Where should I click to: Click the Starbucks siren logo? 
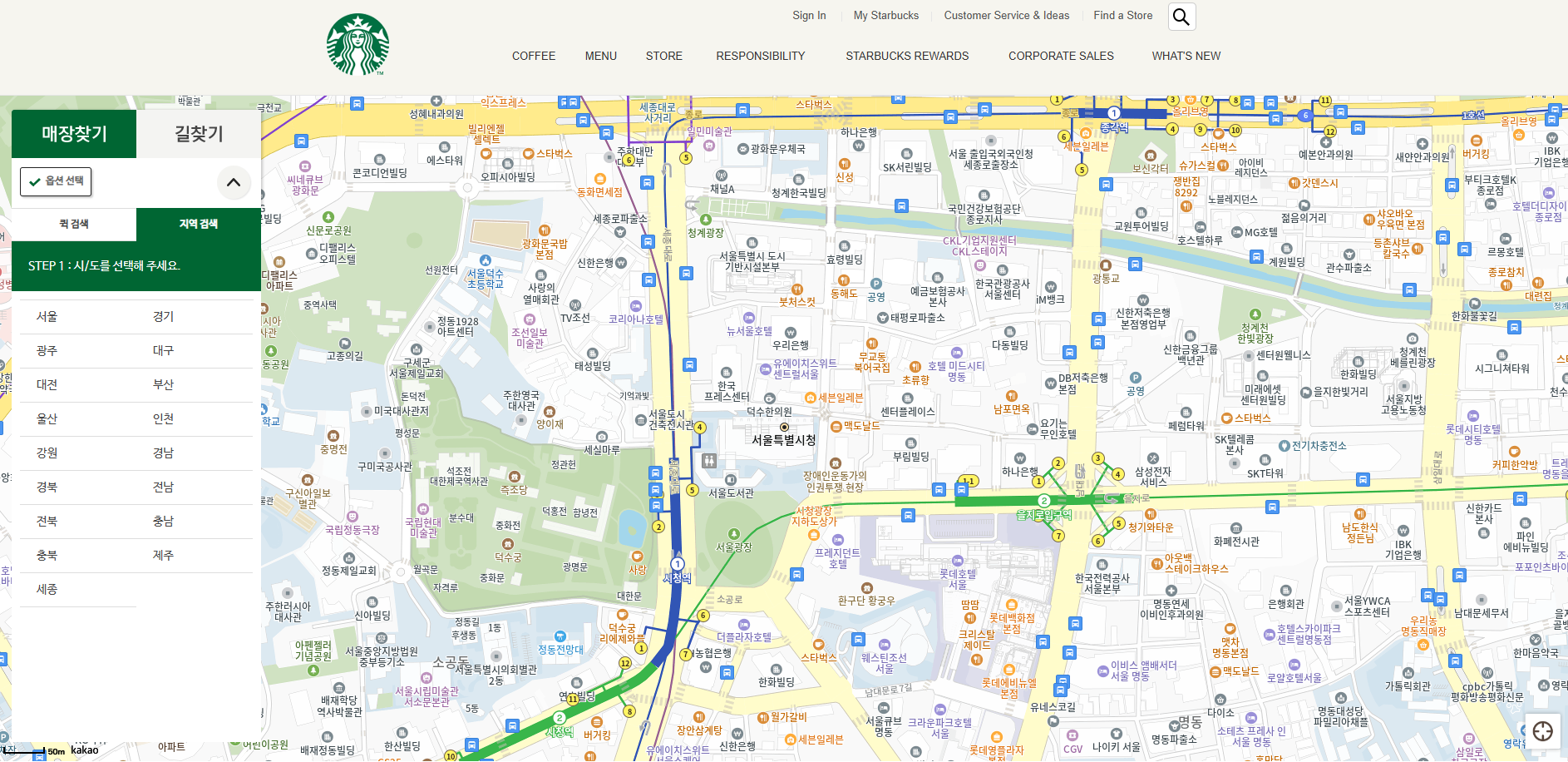point(357,45)
